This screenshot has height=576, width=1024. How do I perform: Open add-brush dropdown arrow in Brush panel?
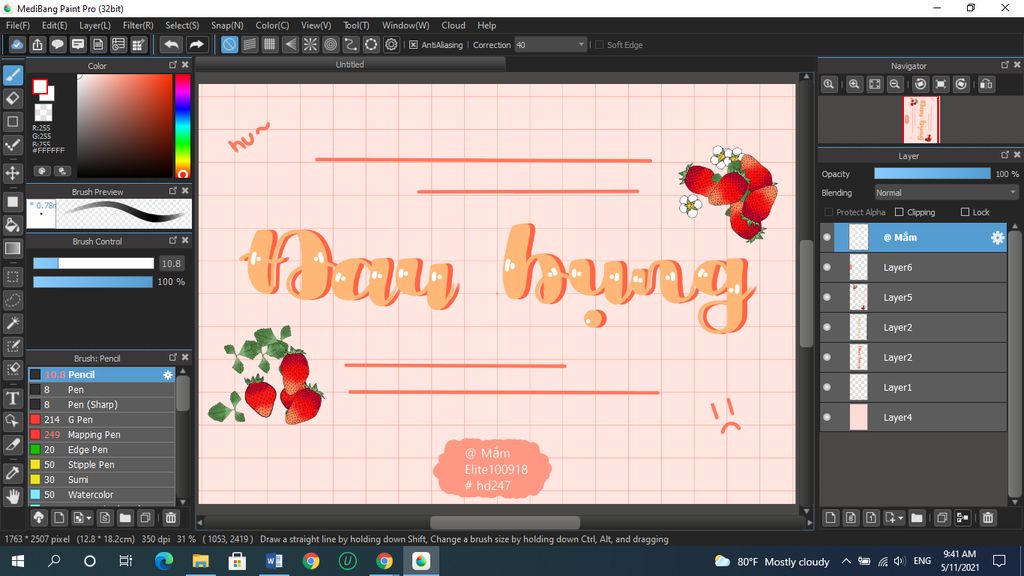pos(89,518)
